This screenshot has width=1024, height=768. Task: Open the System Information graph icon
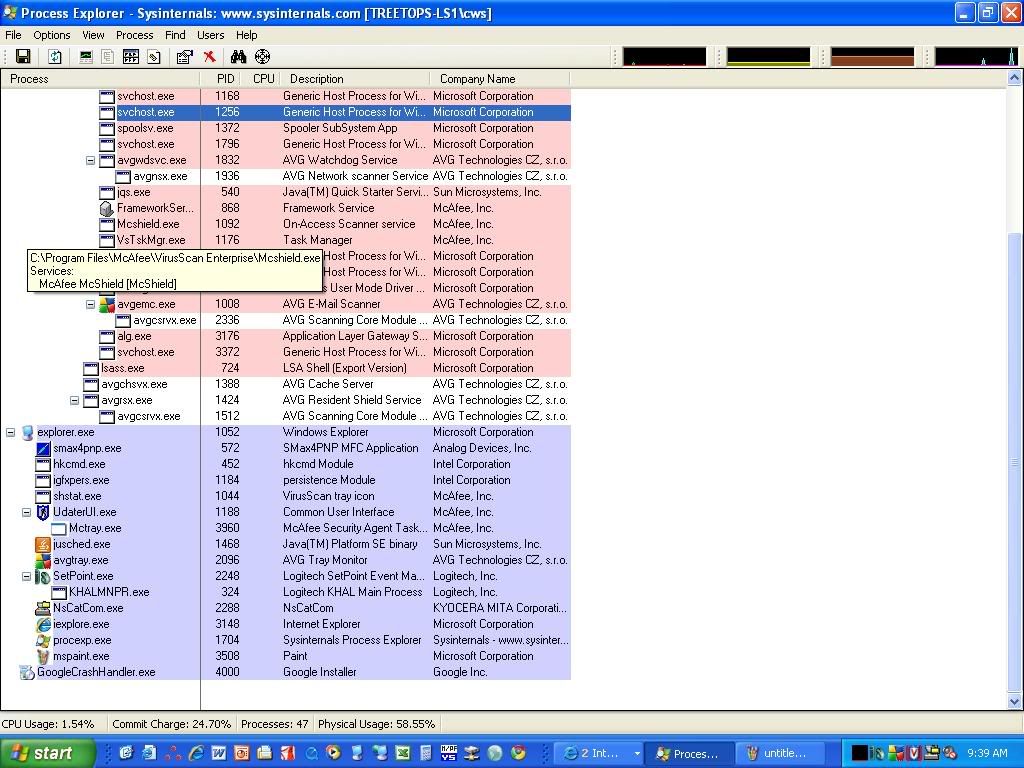[86, 57]
